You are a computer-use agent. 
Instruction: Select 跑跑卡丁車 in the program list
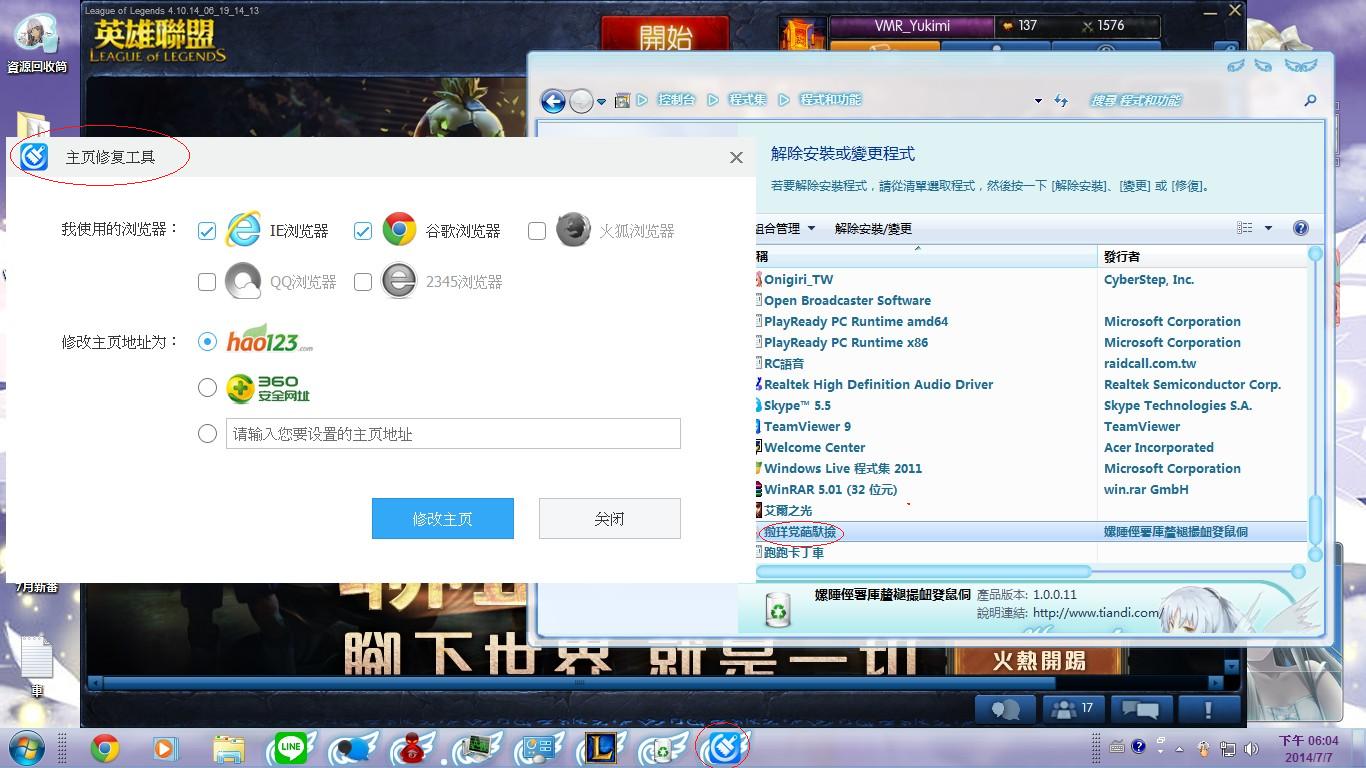794,552
